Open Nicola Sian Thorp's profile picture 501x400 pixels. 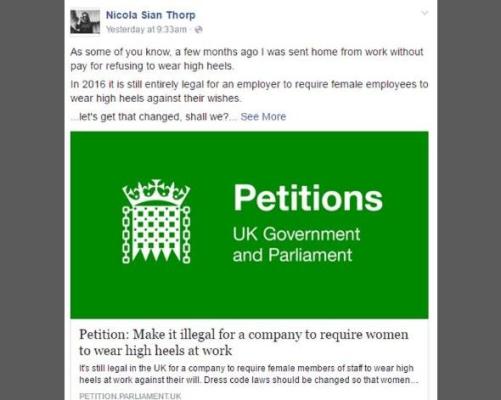85,22
